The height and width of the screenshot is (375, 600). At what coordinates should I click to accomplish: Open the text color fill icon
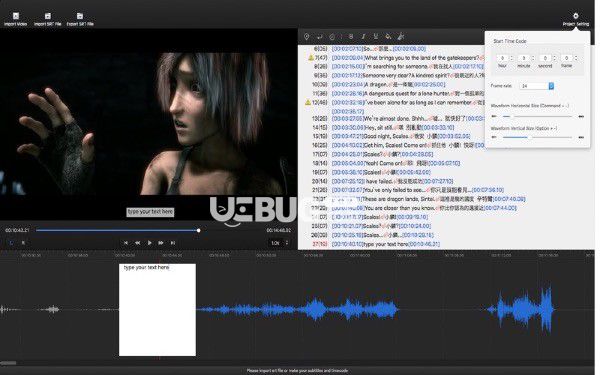point(388,36)
